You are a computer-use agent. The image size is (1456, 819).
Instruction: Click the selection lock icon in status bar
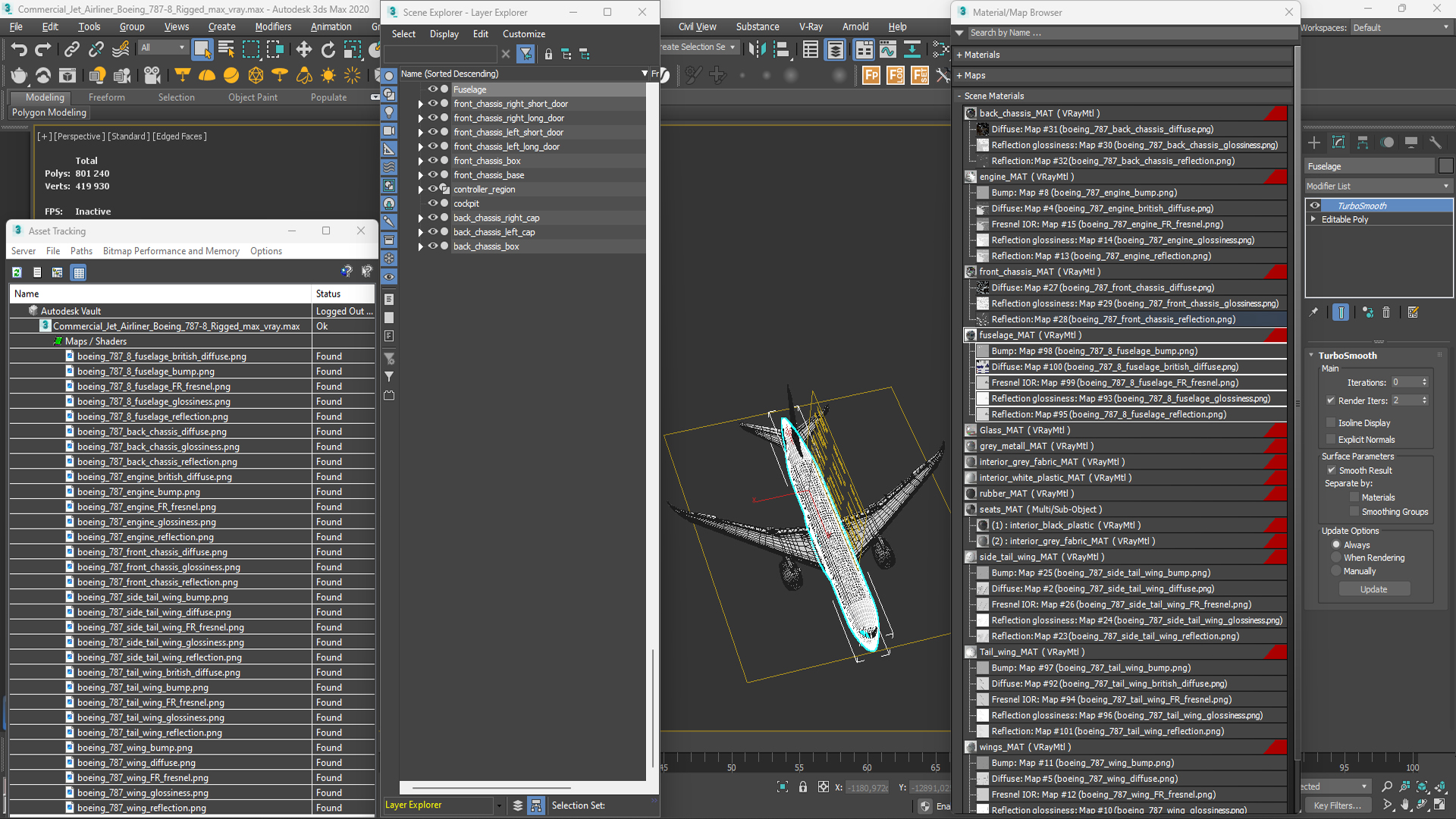pyautogui.click(x=803, y=787)
